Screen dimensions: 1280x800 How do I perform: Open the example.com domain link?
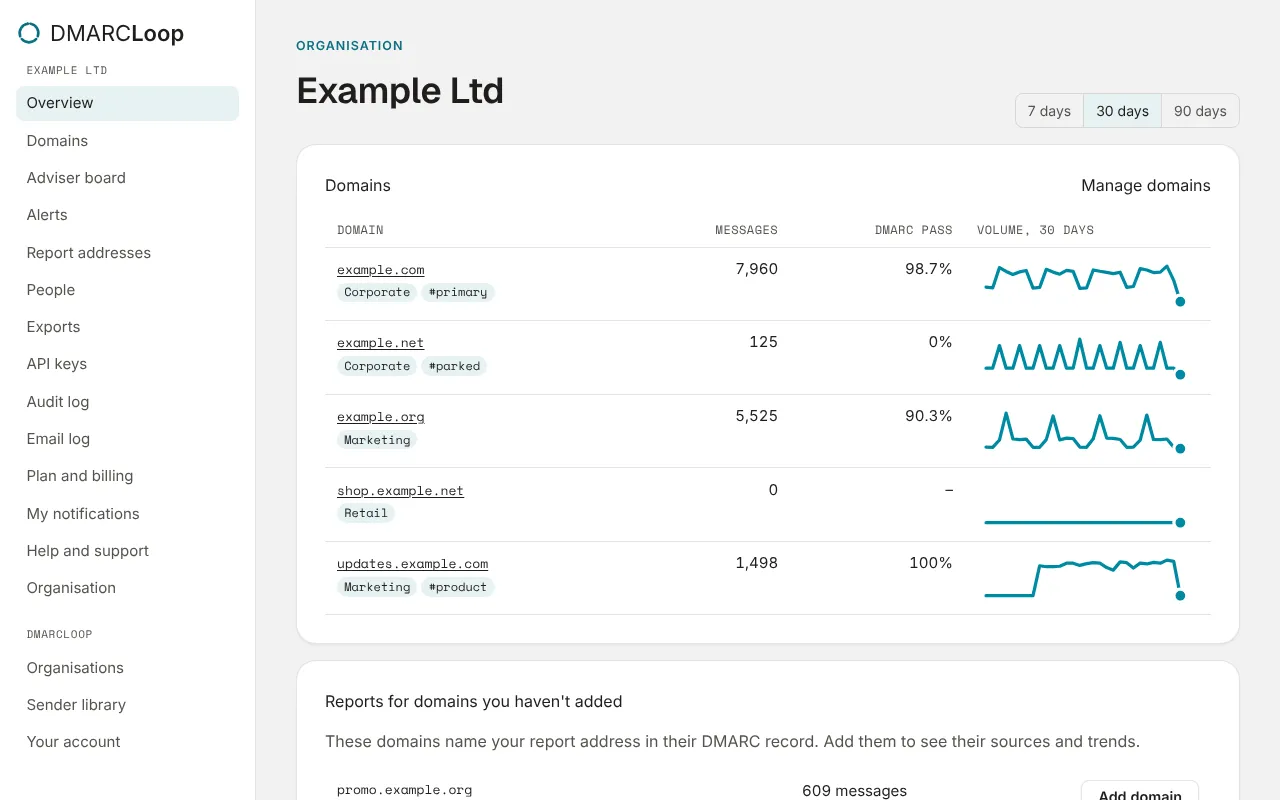pos(381,270)
